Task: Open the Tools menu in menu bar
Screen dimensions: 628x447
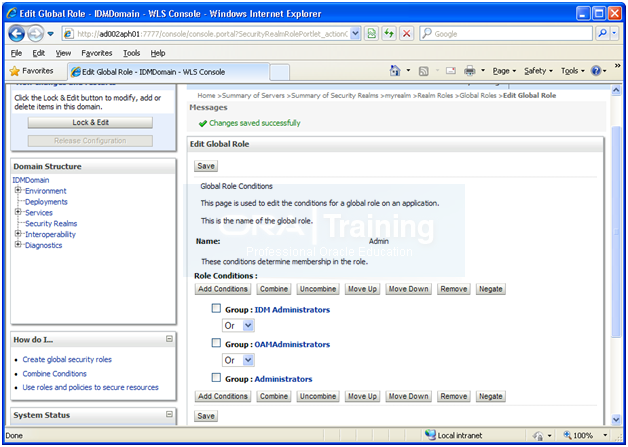Action: tap(131, 53)
